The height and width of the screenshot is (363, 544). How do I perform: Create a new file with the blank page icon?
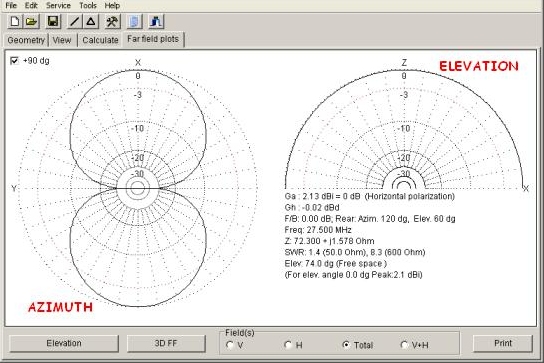tap(15, 22)
